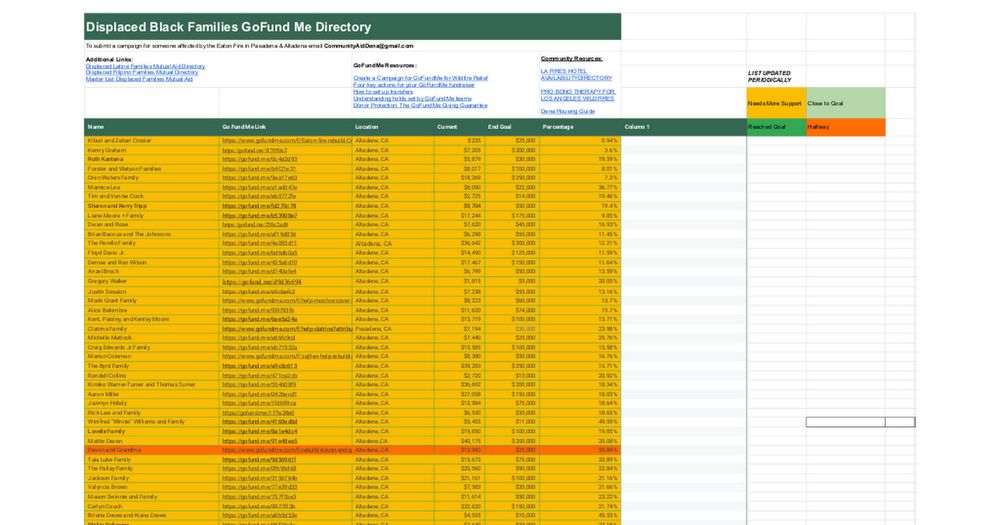Screen dimensions: 1000x525
Task: Select the Halfway legend swatch
Action: click(846, 127)
